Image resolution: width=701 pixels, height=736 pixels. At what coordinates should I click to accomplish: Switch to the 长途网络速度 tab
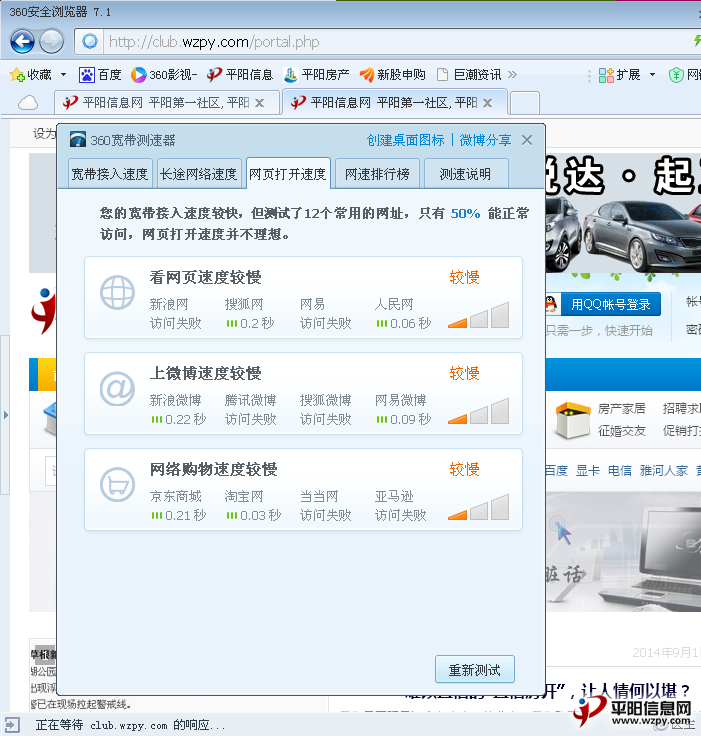[199, 174]
